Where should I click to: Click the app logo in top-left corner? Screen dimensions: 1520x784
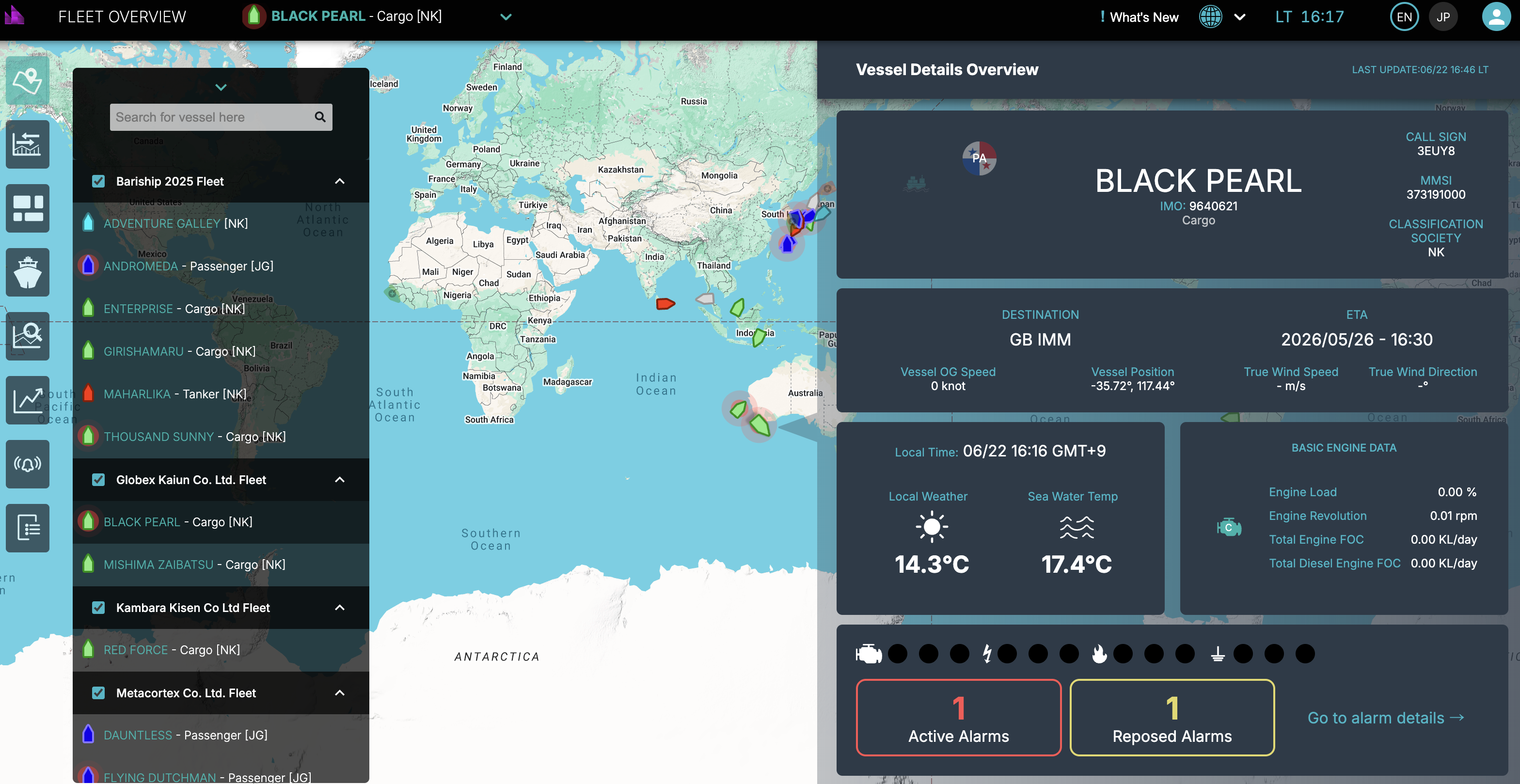click(x=14, y=16)
